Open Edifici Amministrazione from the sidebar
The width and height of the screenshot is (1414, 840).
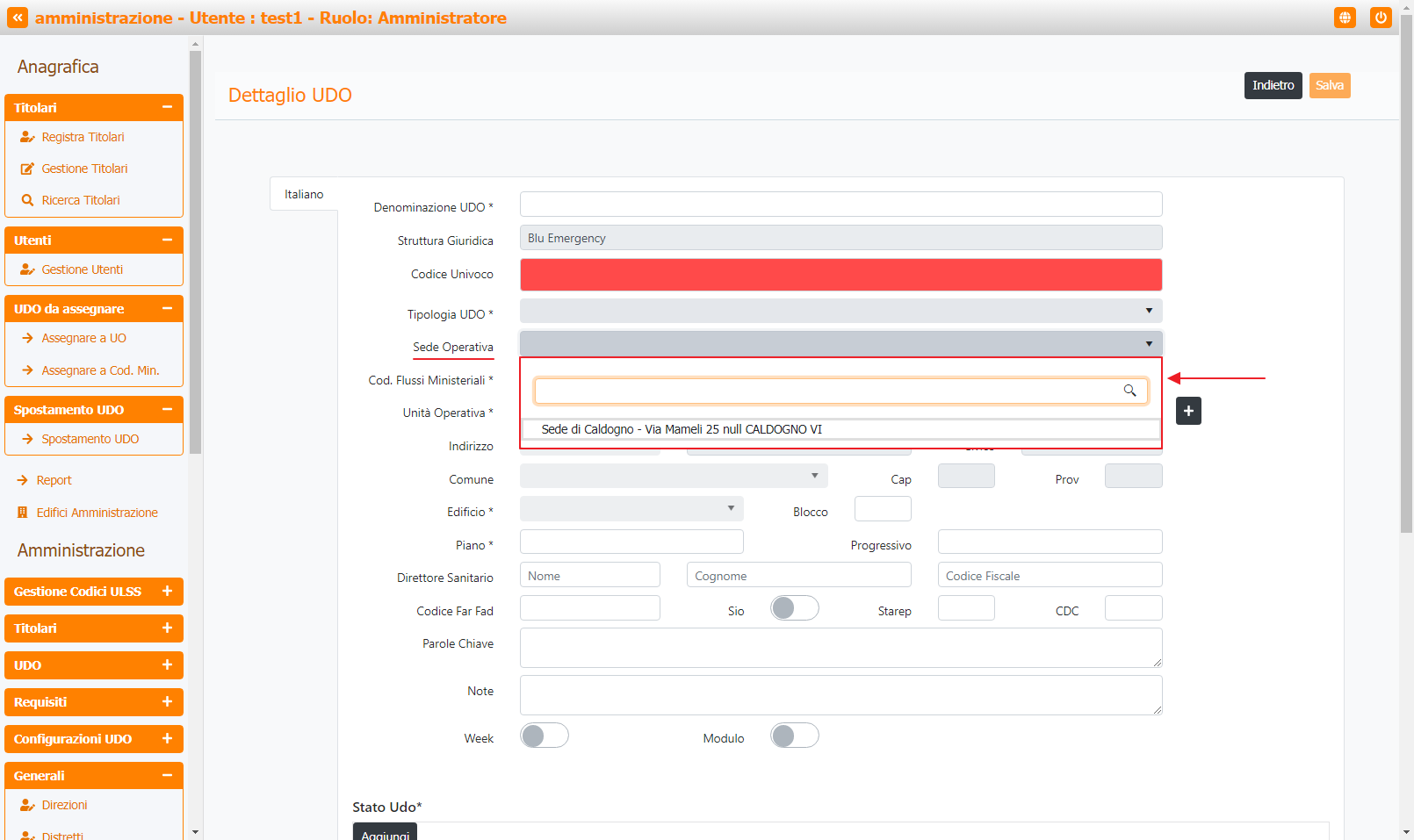[x=97, y=513]
